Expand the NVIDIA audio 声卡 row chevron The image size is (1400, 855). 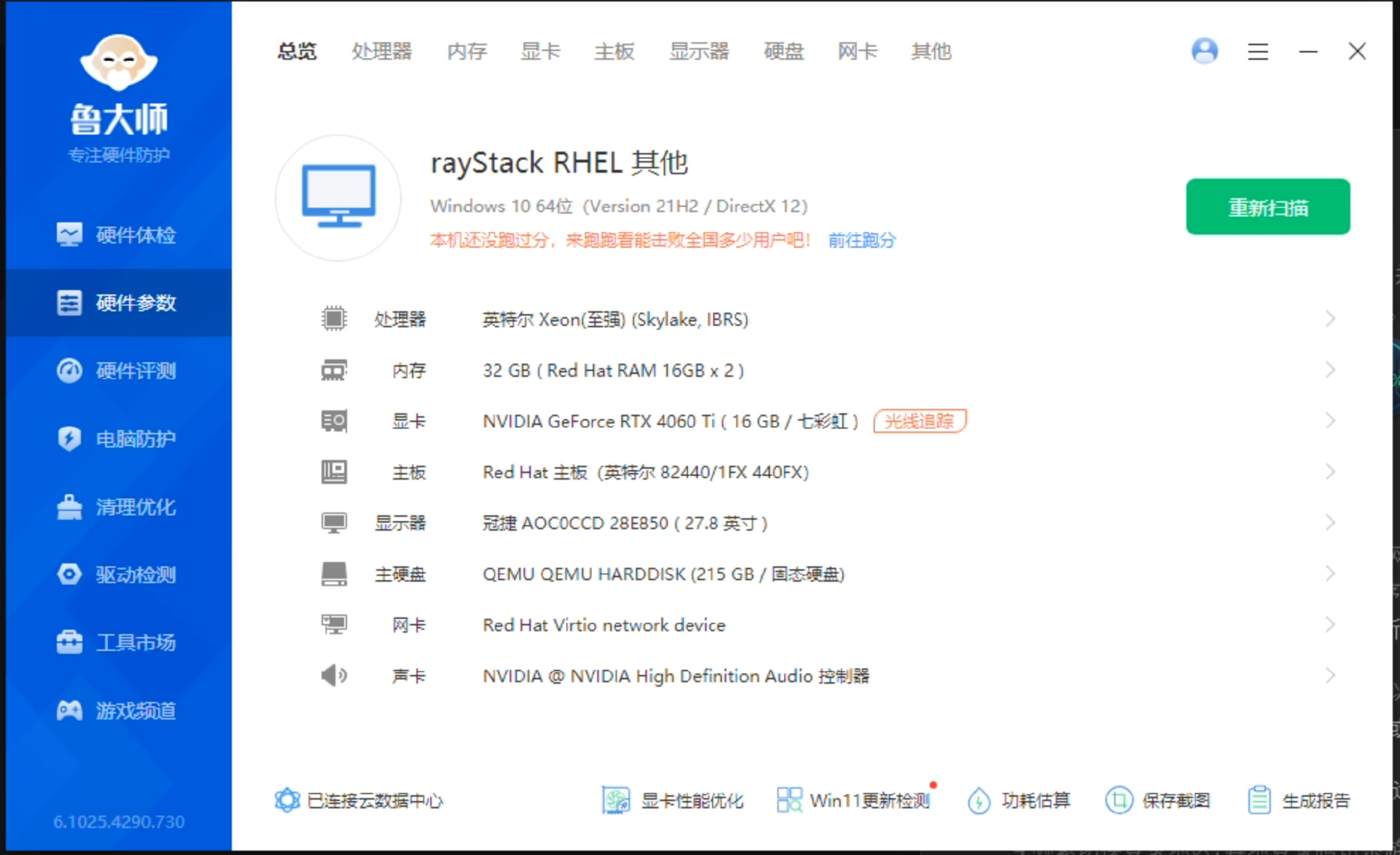[x=1330, y=676]
